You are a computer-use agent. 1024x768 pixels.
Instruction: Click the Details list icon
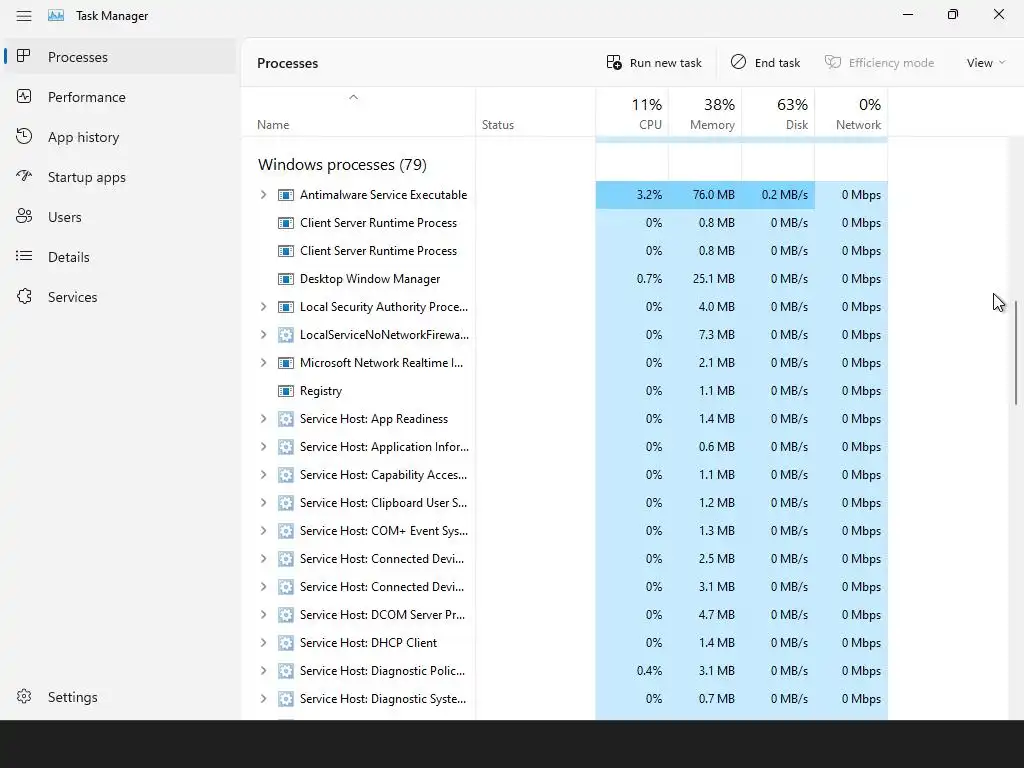point(24,256)
